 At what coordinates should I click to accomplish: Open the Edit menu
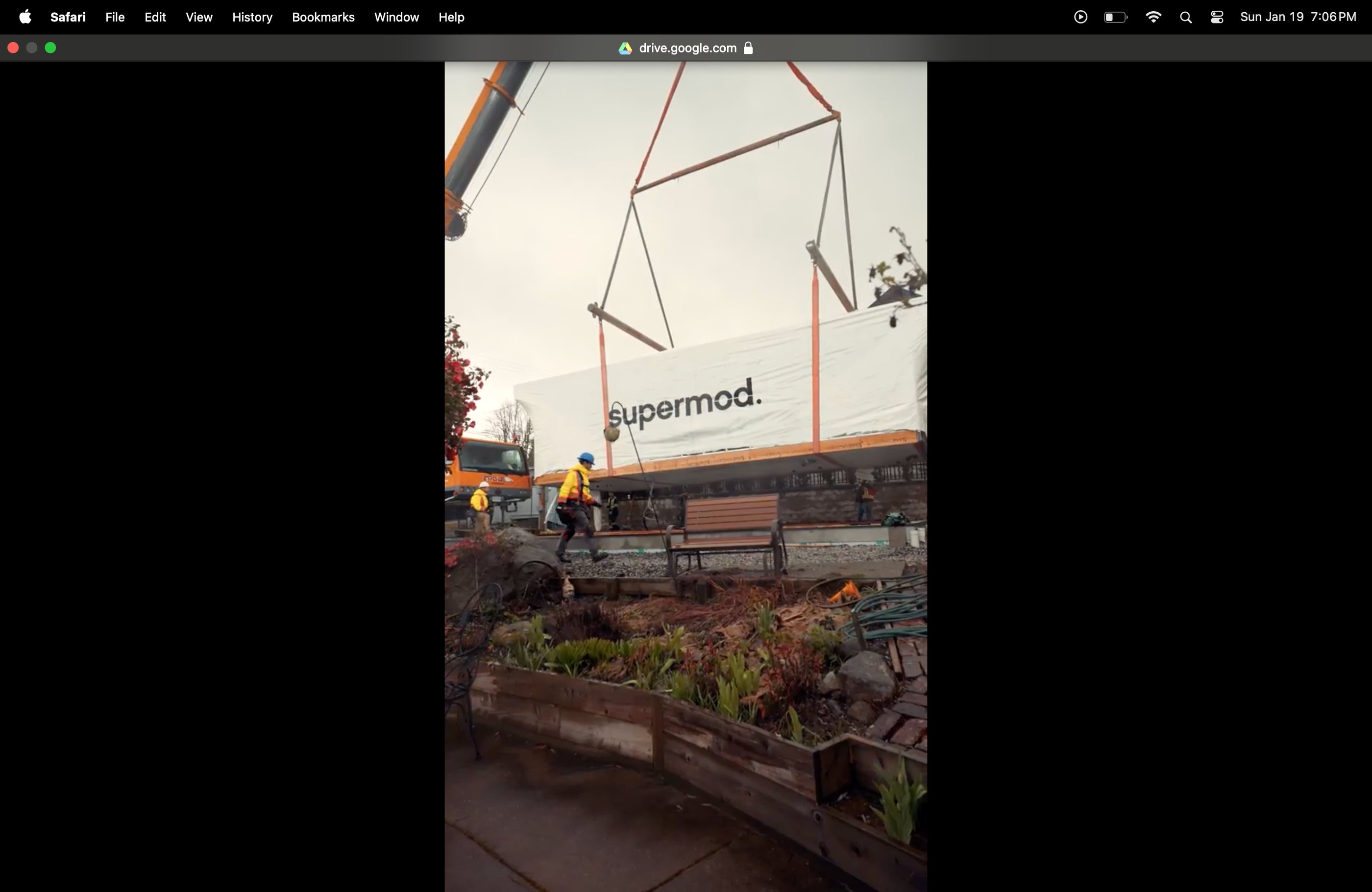[x=155, y=17]
